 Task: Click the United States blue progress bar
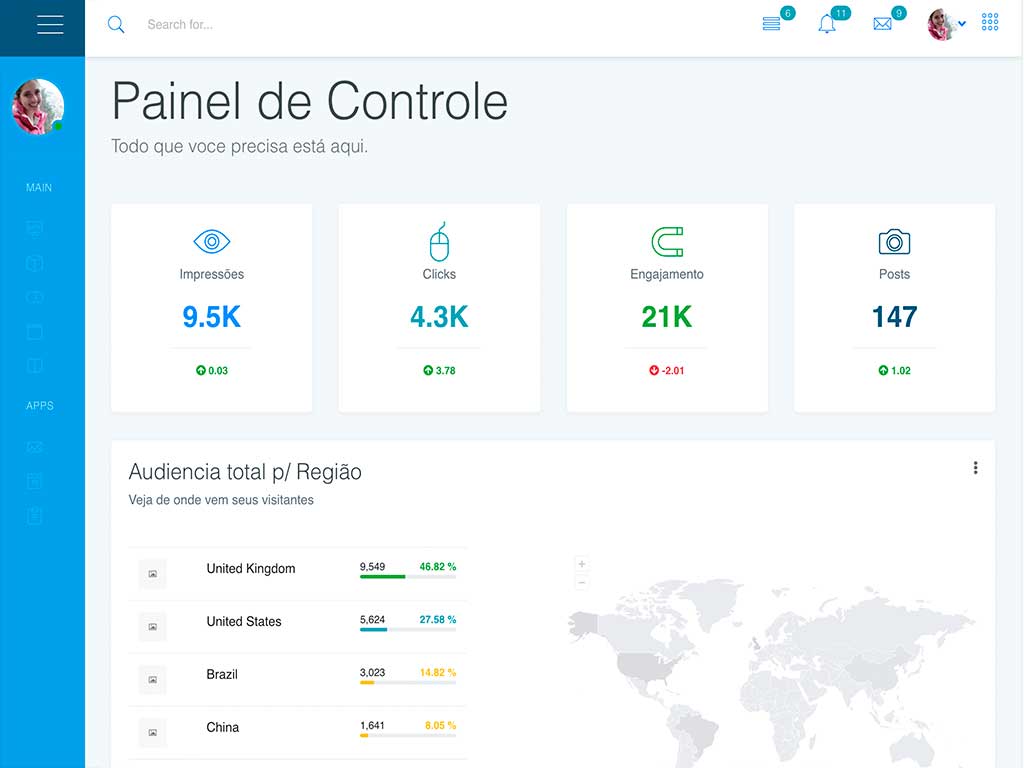pyautogui.click(x=373, y=630)
